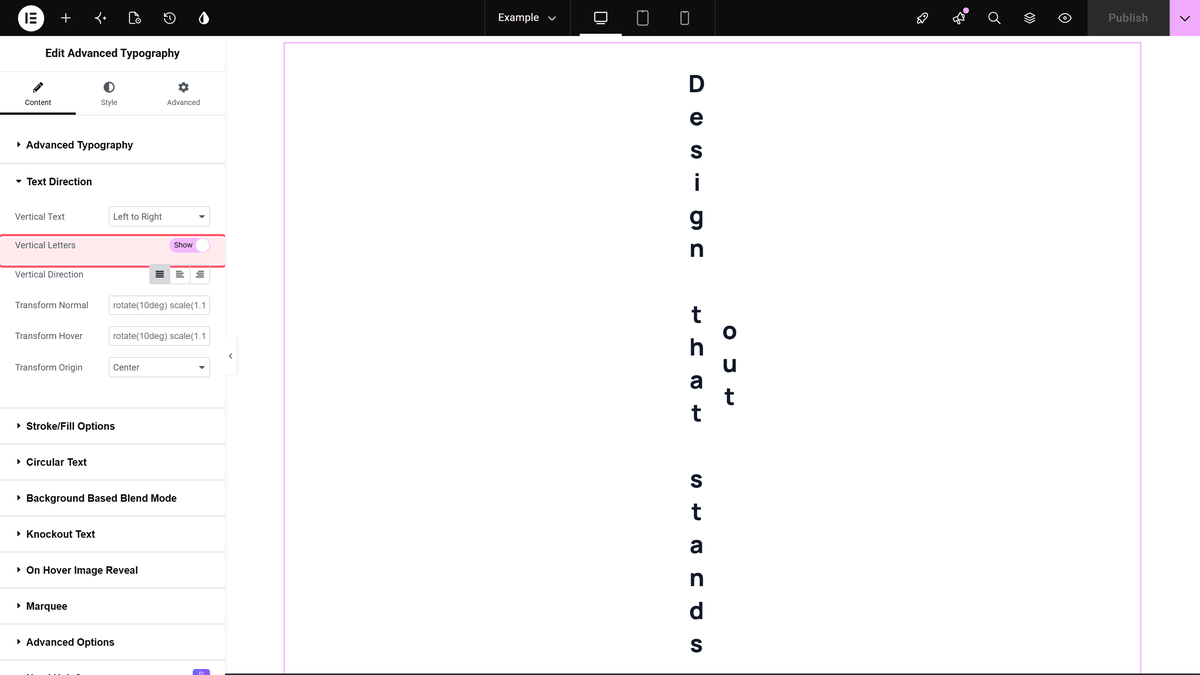The width and height of the screenshot is (1200, 675).
Task: Expand the On Hover Image Reveal section
Action: (x=112, y=570)
